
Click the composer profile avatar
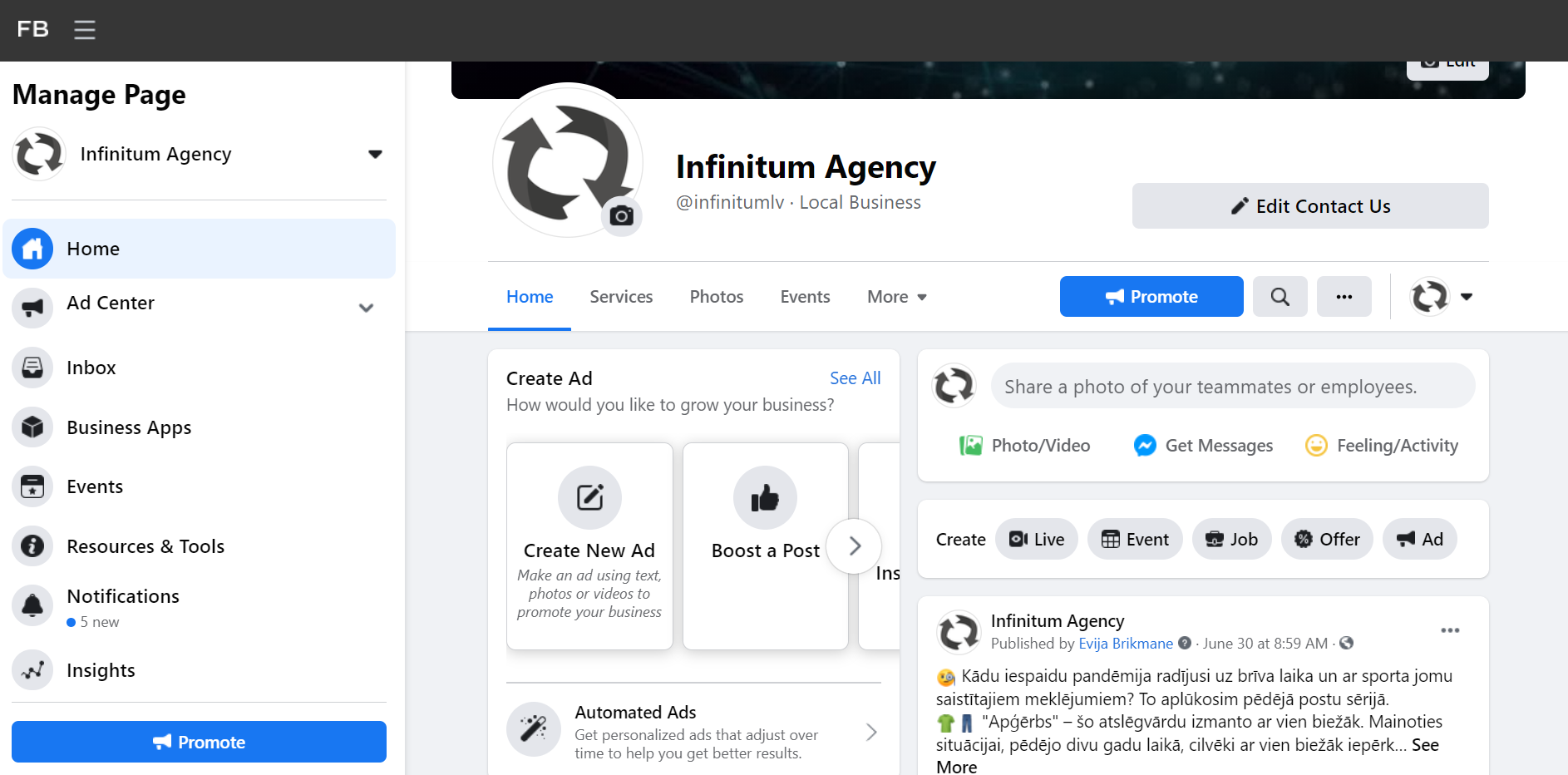pyautogui.click(x=954, y=386)
